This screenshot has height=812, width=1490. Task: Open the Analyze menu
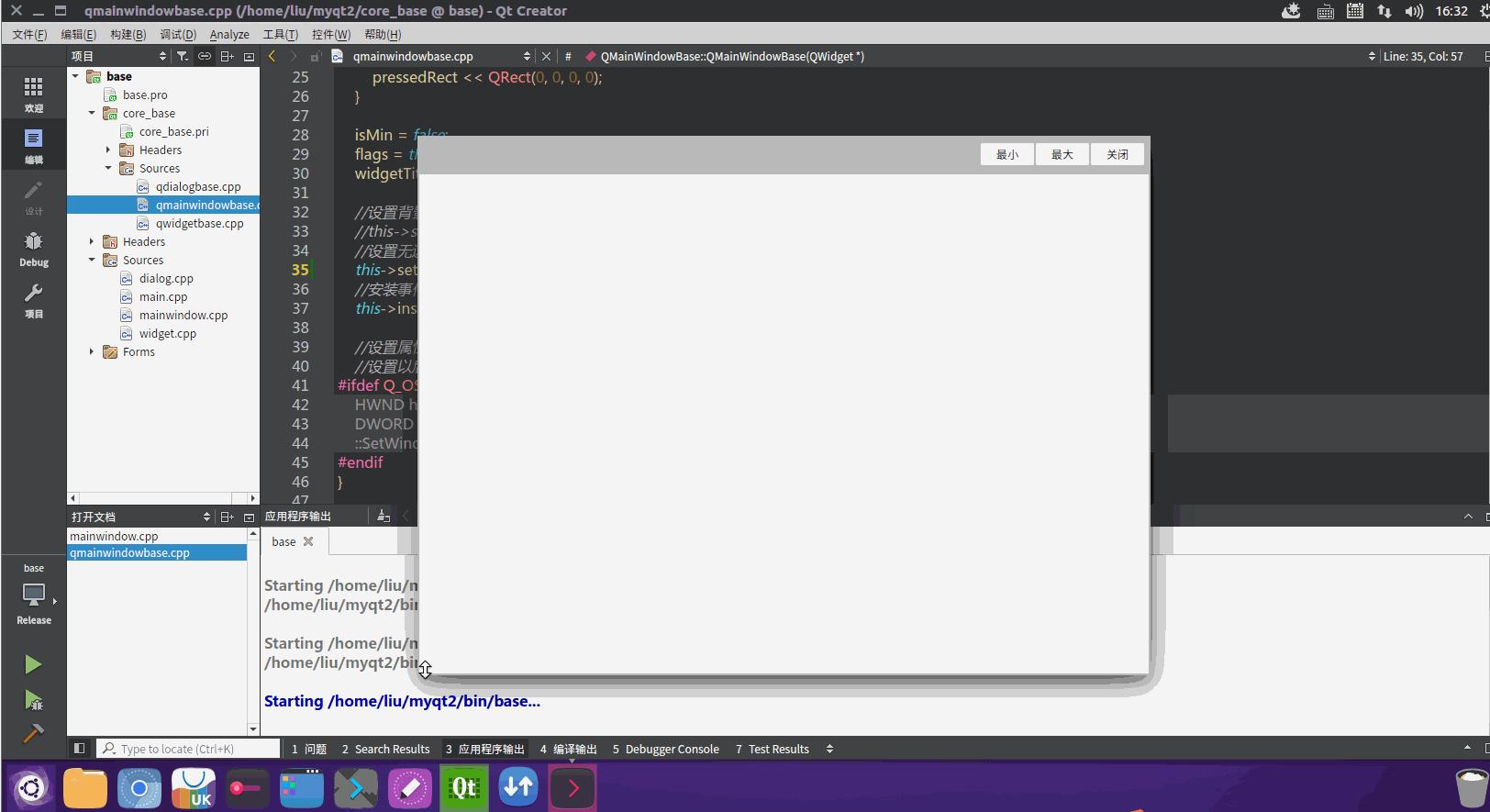pyautogui.click(x=229, y=34)
